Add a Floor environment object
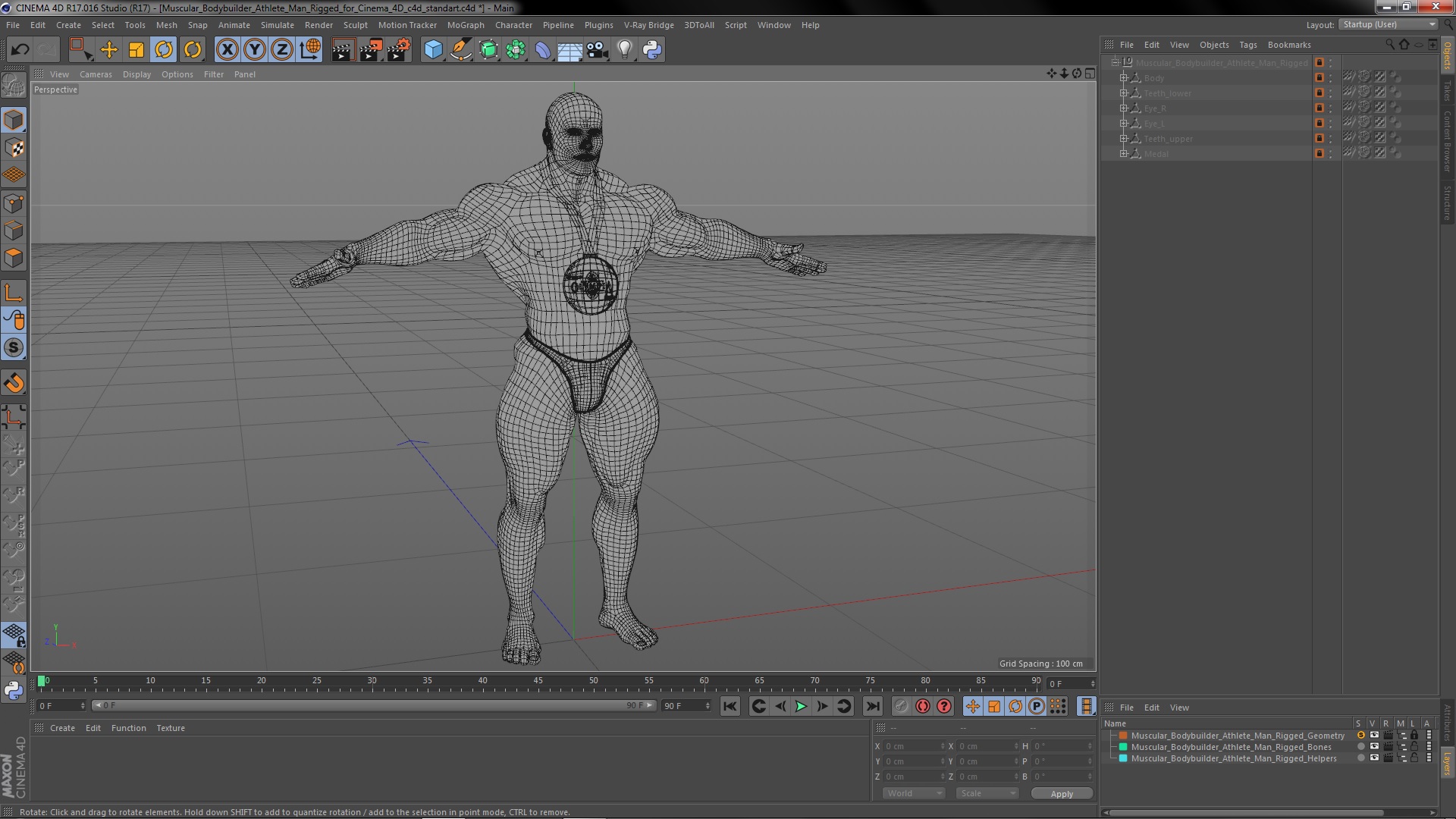 click(x=570, y=50)
